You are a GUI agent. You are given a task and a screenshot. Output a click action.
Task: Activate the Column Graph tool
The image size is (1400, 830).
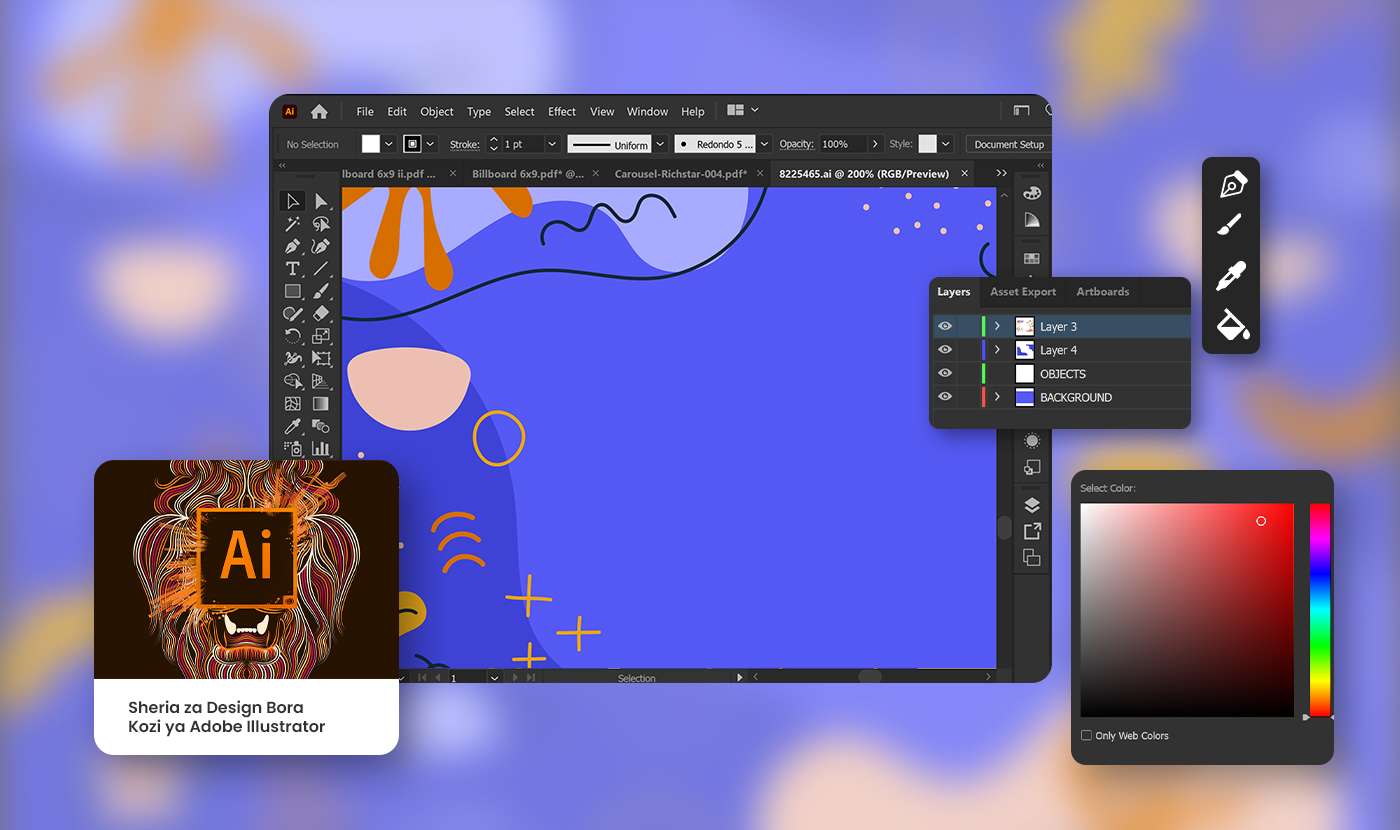tap(321, 449)
